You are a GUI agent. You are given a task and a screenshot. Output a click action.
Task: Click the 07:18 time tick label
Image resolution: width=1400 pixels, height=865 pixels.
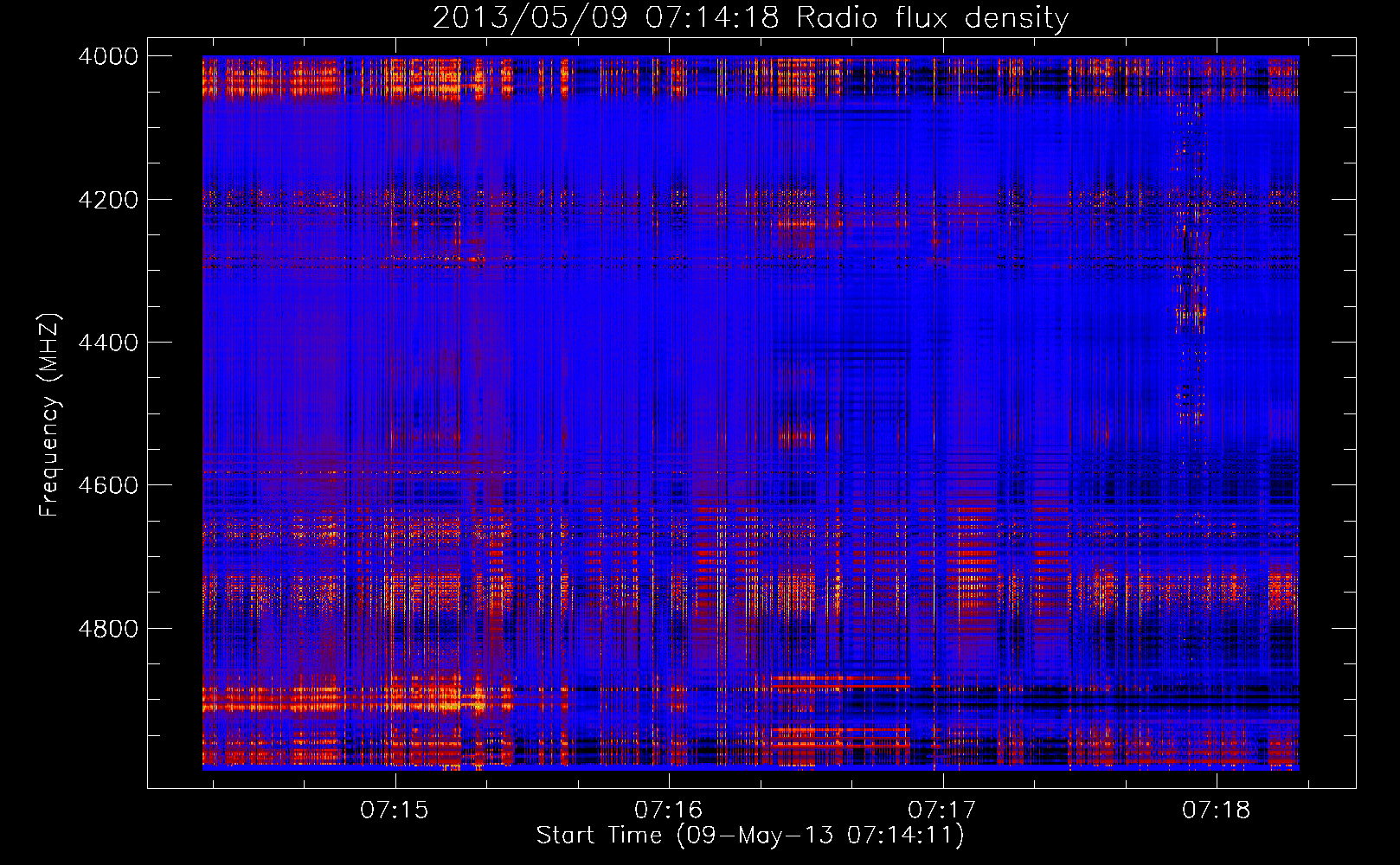point(1217,810)
